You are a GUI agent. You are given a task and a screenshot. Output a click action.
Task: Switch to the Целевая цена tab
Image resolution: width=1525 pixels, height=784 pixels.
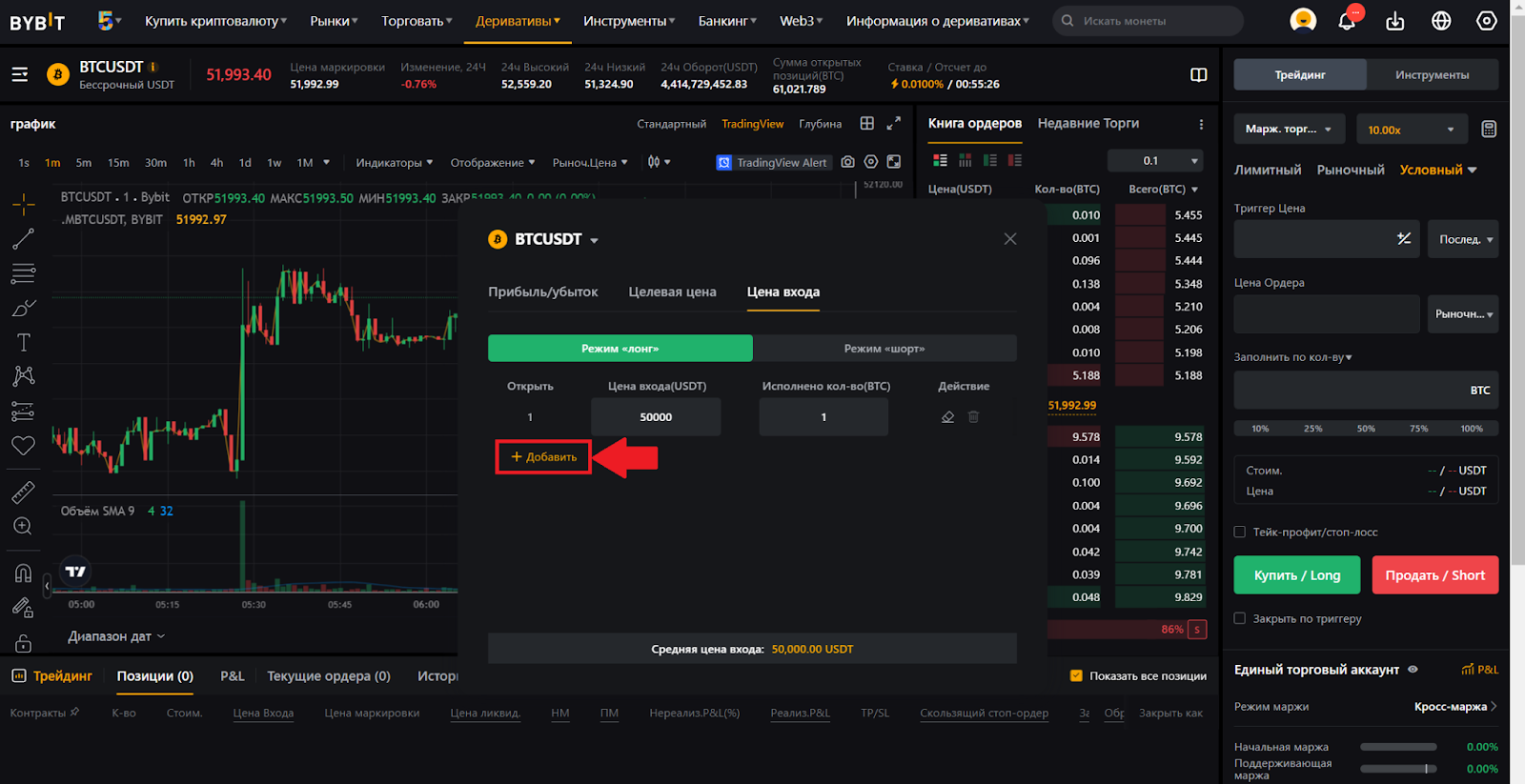672,292
